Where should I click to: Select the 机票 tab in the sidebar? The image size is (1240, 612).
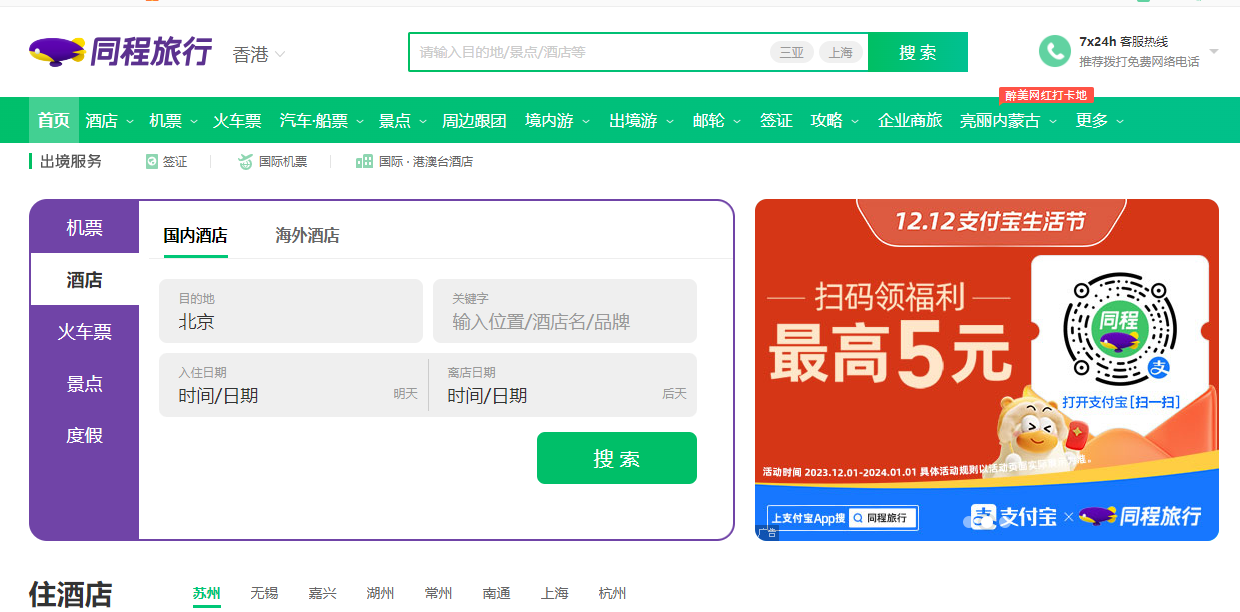[x=84, y=228]
